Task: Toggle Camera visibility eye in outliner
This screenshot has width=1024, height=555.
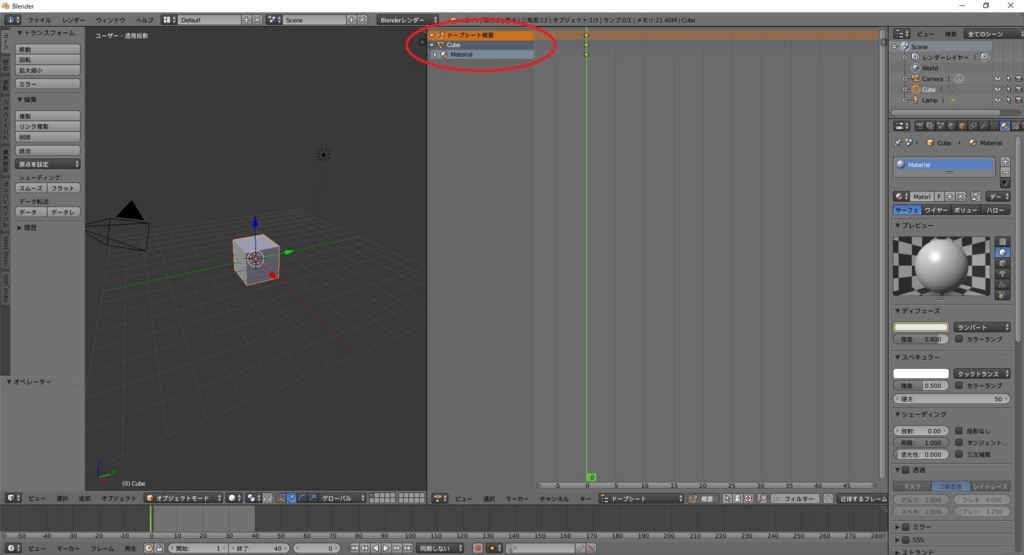Action: point(997,78)
